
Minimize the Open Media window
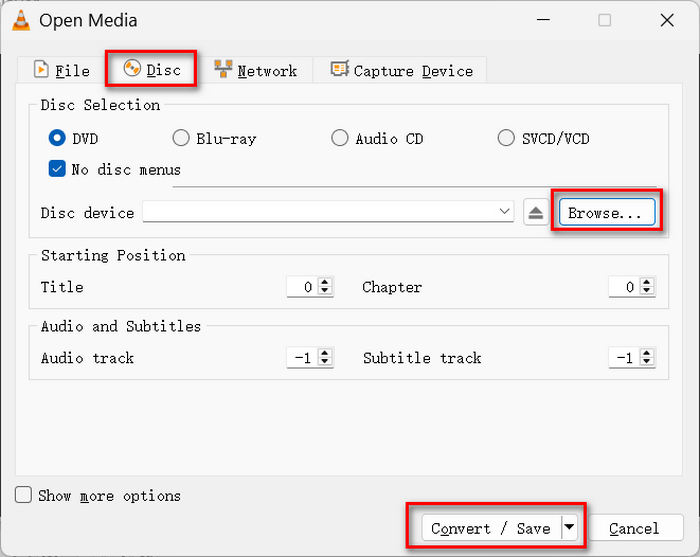point(543,20)
